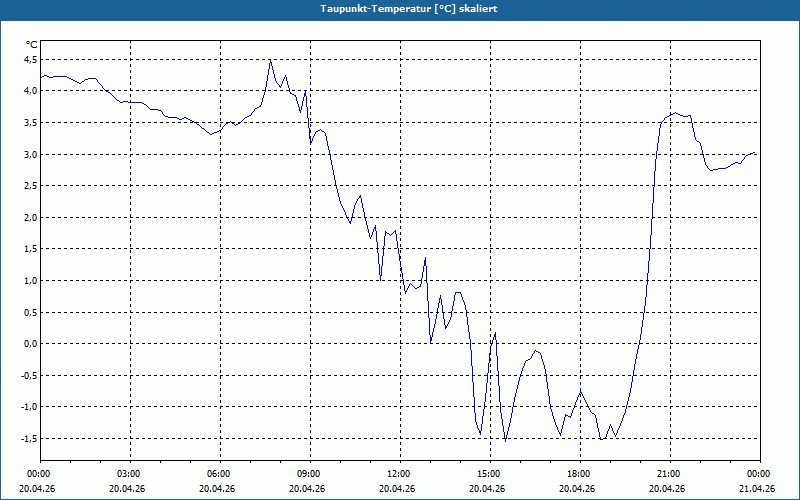
Task: Click the chart title Taupunkt-Temperatur [°C] skaliert
Action: pyautogui.click(x=409, y=9)
